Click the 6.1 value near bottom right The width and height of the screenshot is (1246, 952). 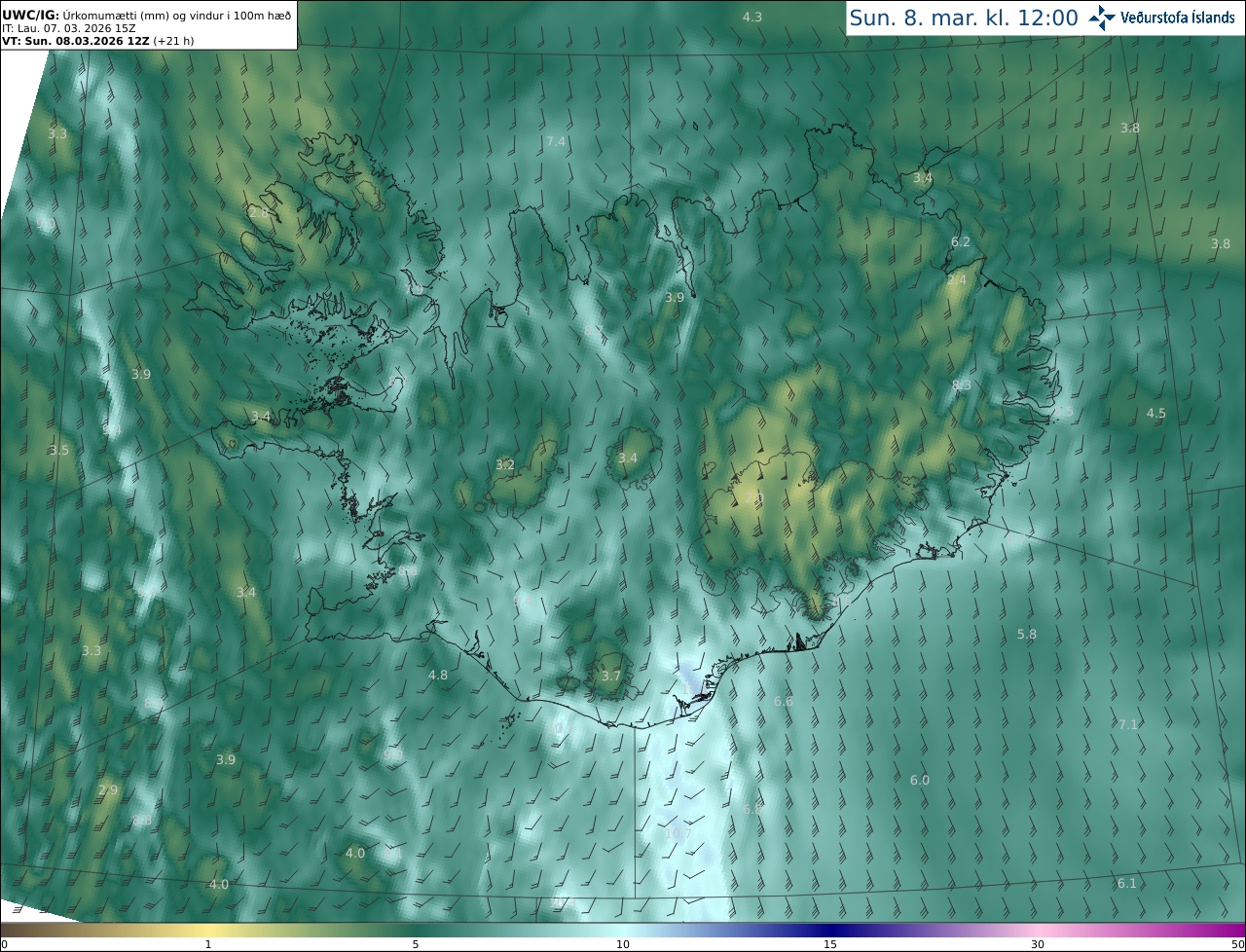[x=1126, y=883]
